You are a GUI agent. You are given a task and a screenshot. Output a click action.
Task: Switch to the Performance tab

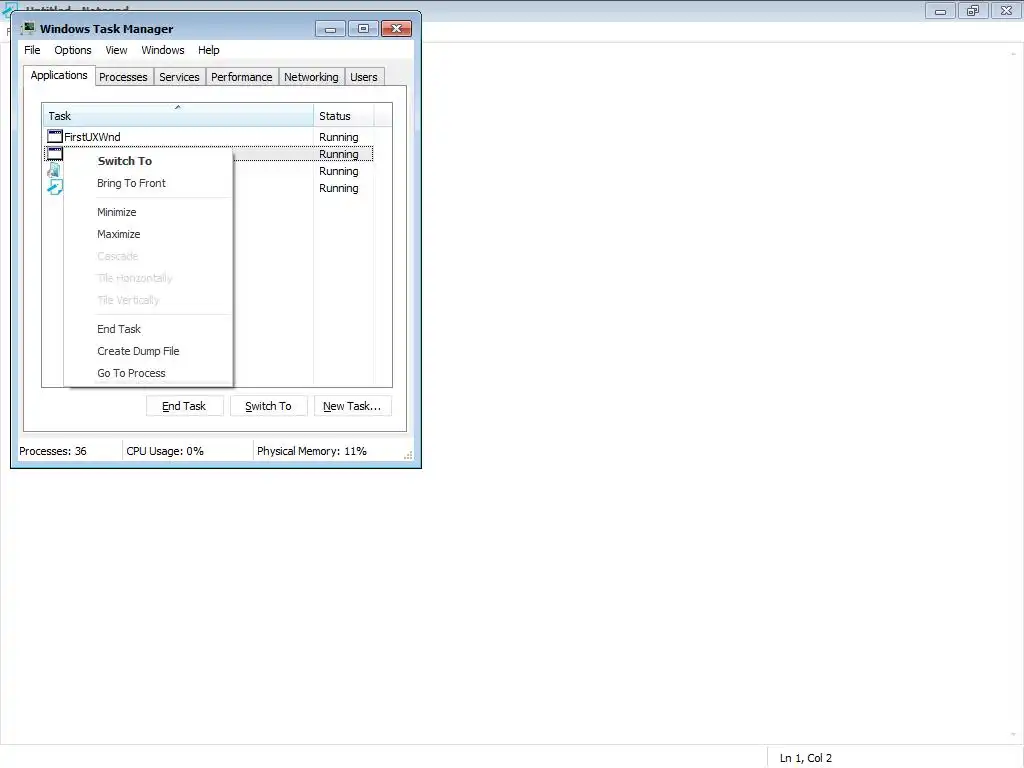click(242, 77)
